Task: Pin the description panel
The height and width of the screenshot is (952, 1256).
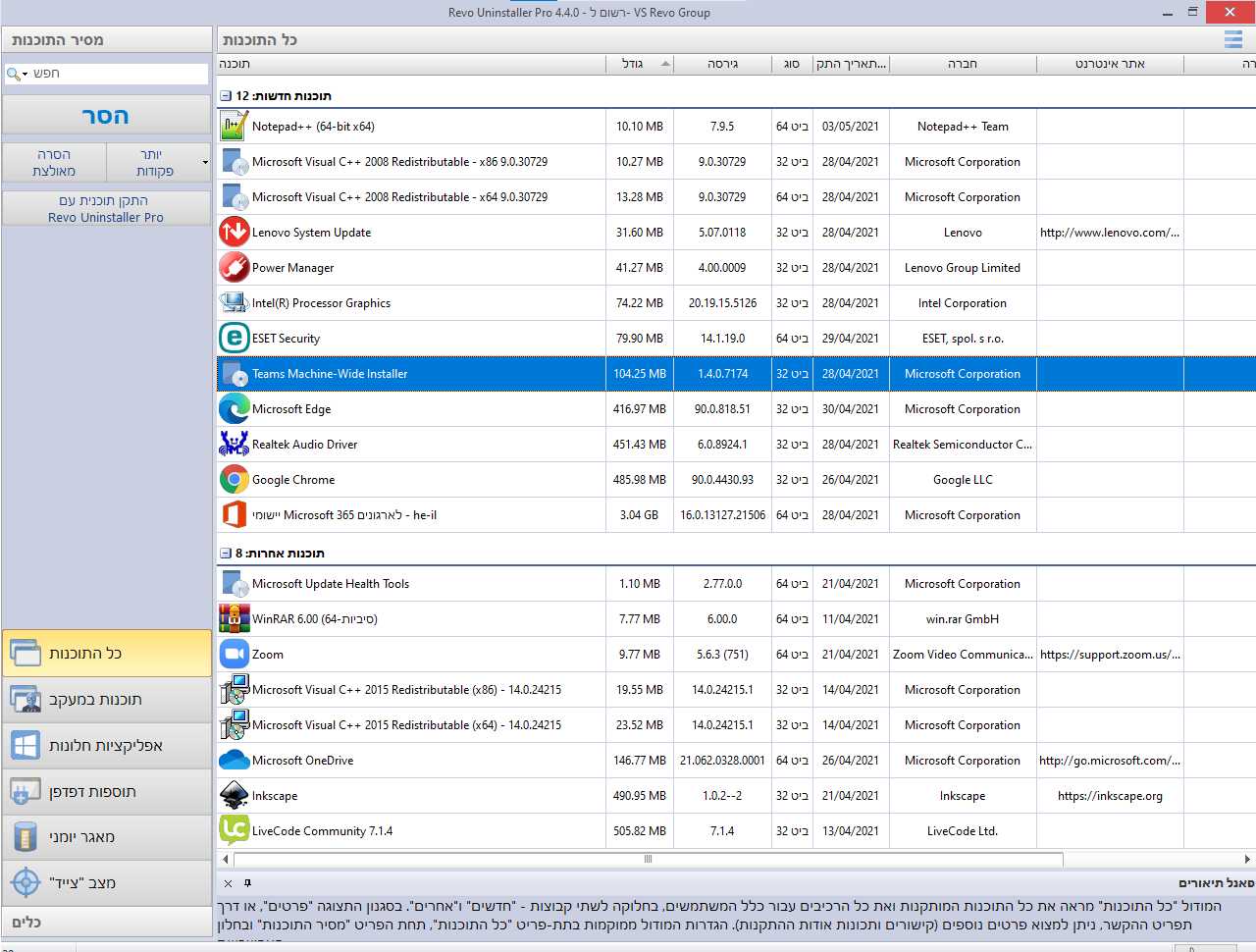Action: [x=247, y=883]
